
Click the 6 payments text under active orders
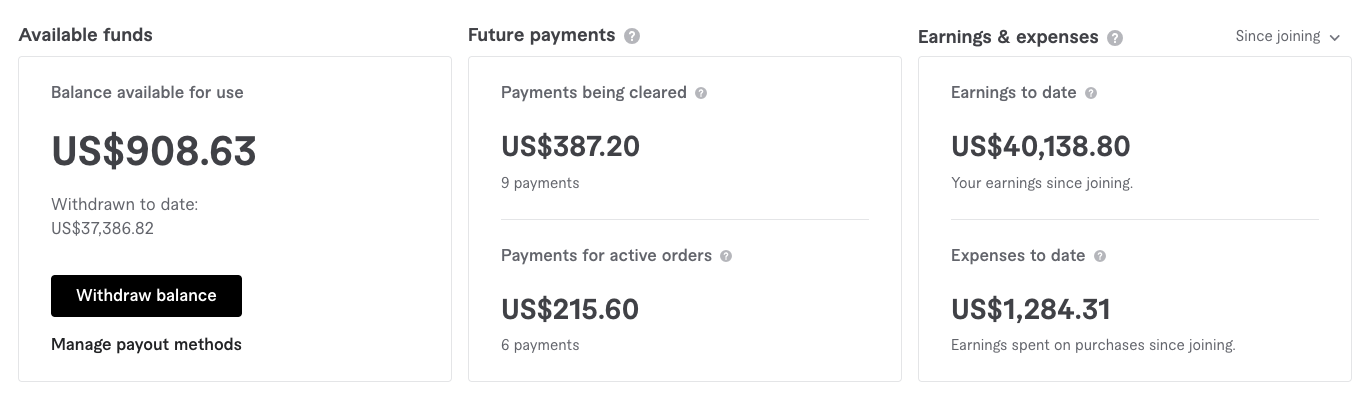[x=540, y=345]
